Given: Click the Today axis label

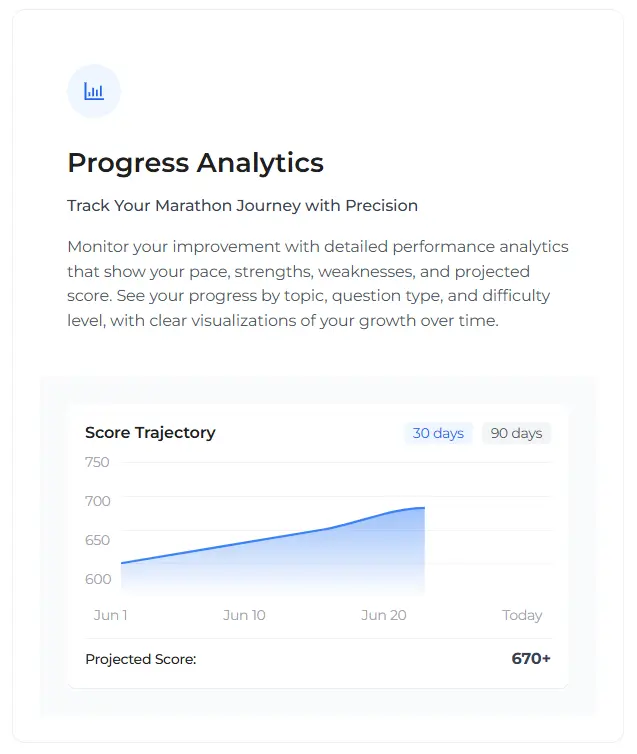Looking at the screenshot, I should pos(522,615).
